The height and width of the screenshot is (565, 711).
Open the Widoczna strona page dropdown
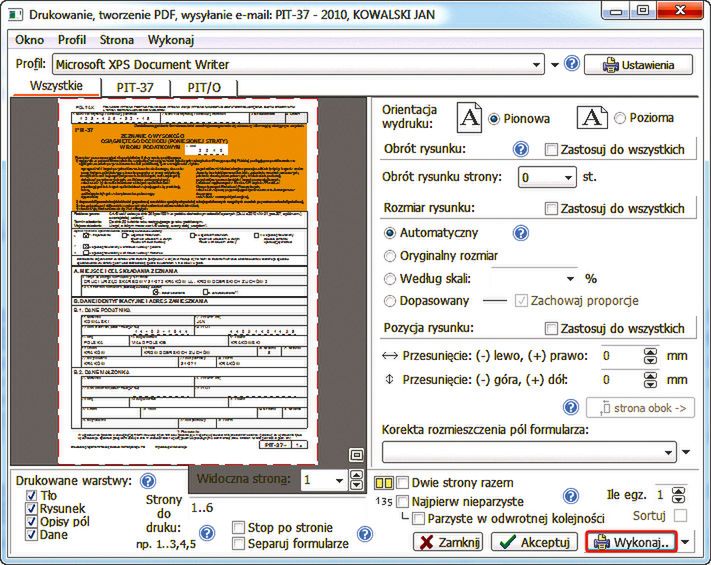click(323, 480)
